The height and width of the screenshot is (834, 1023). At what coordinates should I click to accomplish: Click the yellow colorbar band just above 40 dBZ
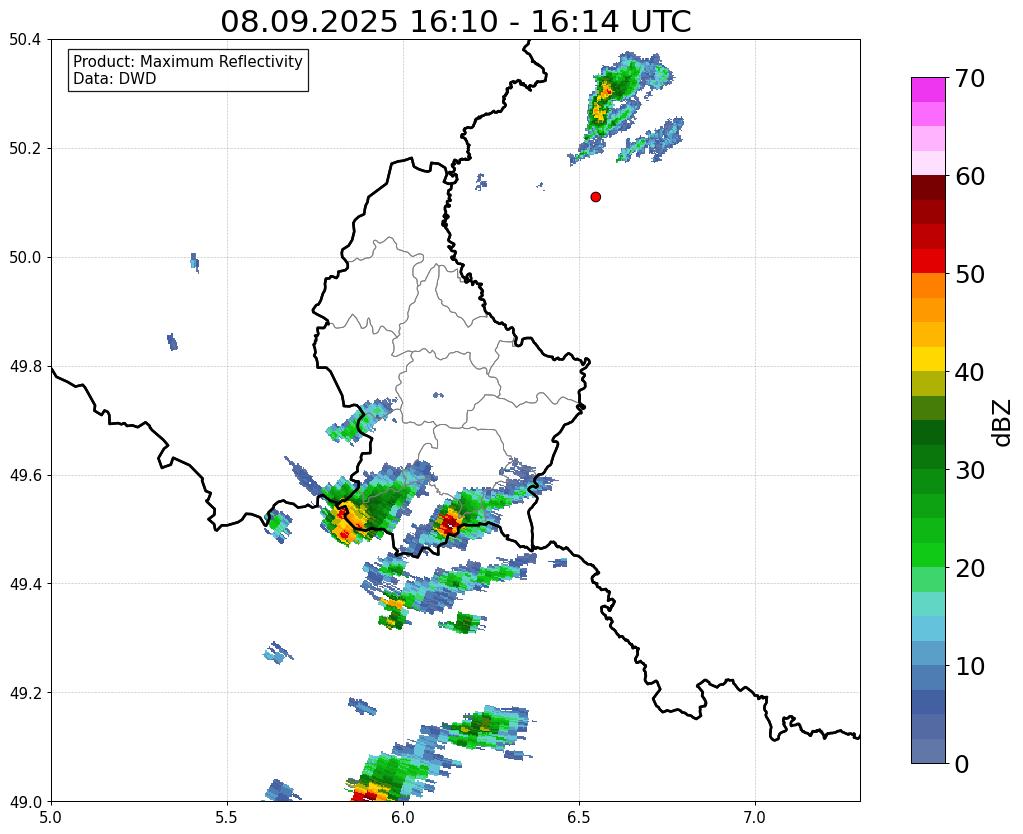(928, 359)
